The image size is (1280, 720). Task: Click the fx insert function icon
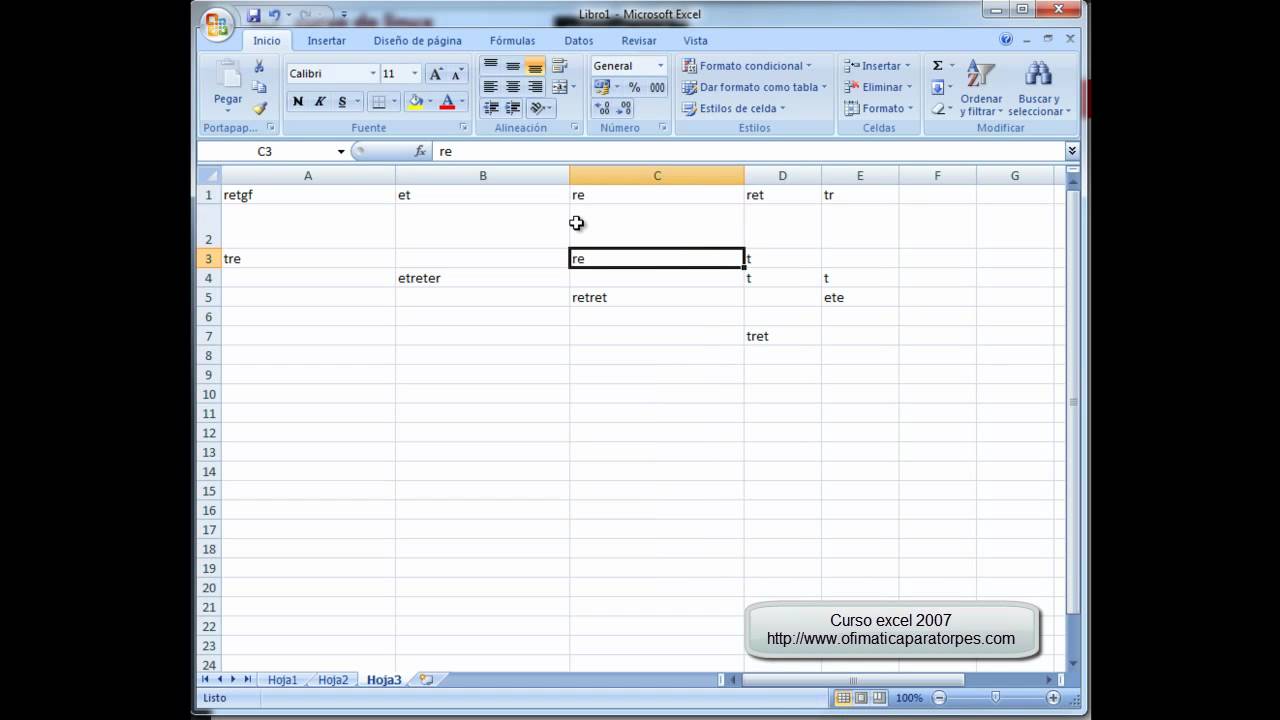(x=421, y=151)
